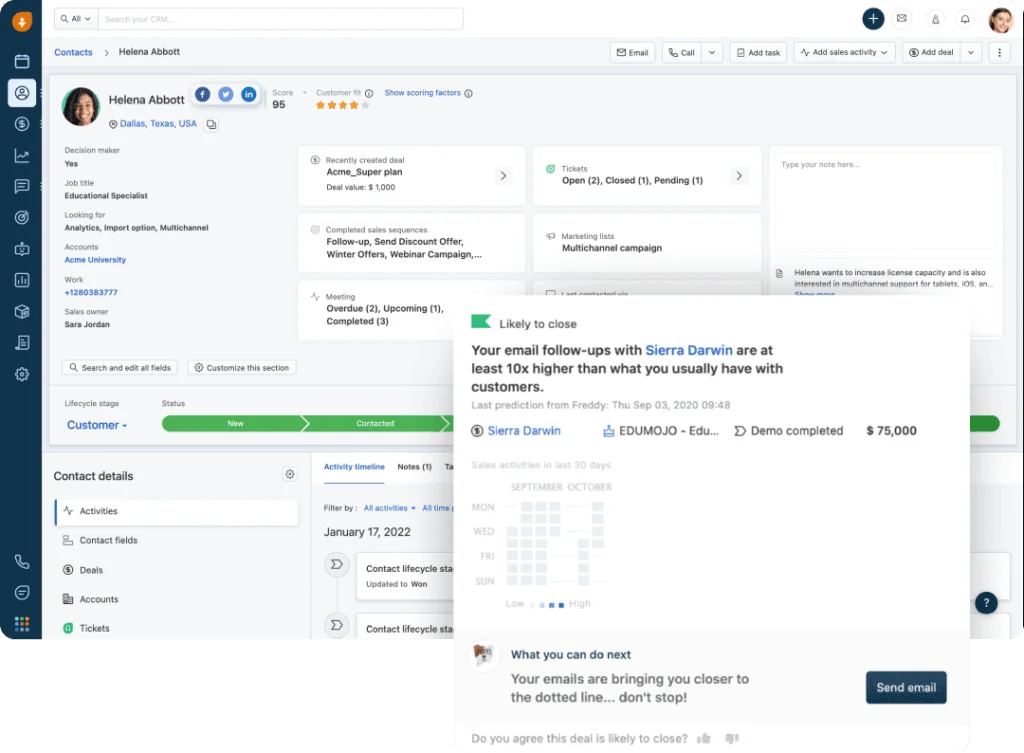Viewport: 1024px width, 753px height.
Task: Open the three-dot more actions menu
Action: tap(999, 52)
